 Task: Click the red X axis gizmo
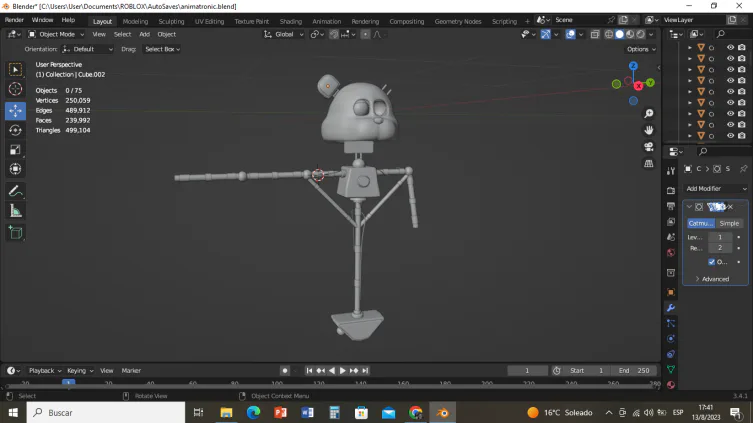[x=638, y=86]
